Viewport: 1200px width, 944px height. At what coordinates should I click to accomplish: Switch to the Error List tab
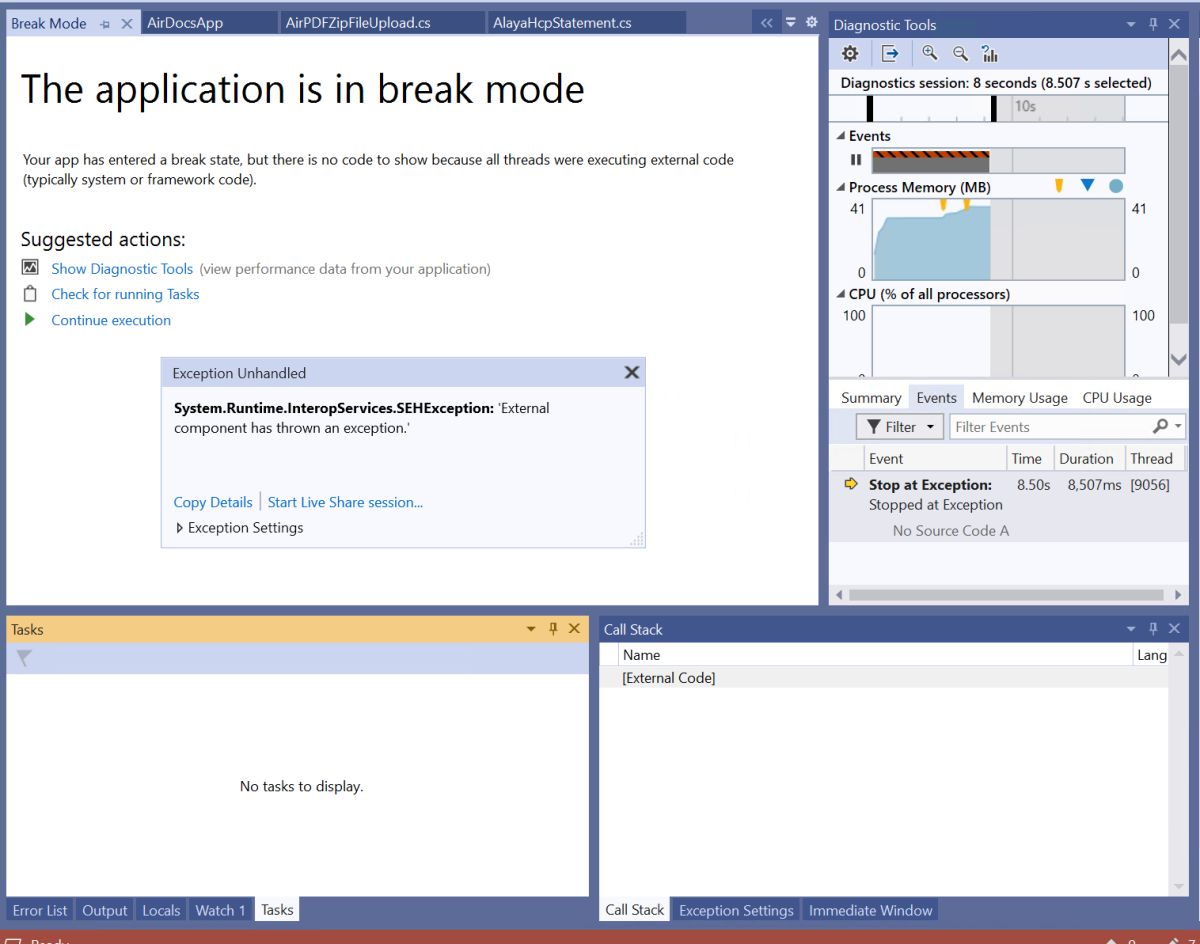40,910
